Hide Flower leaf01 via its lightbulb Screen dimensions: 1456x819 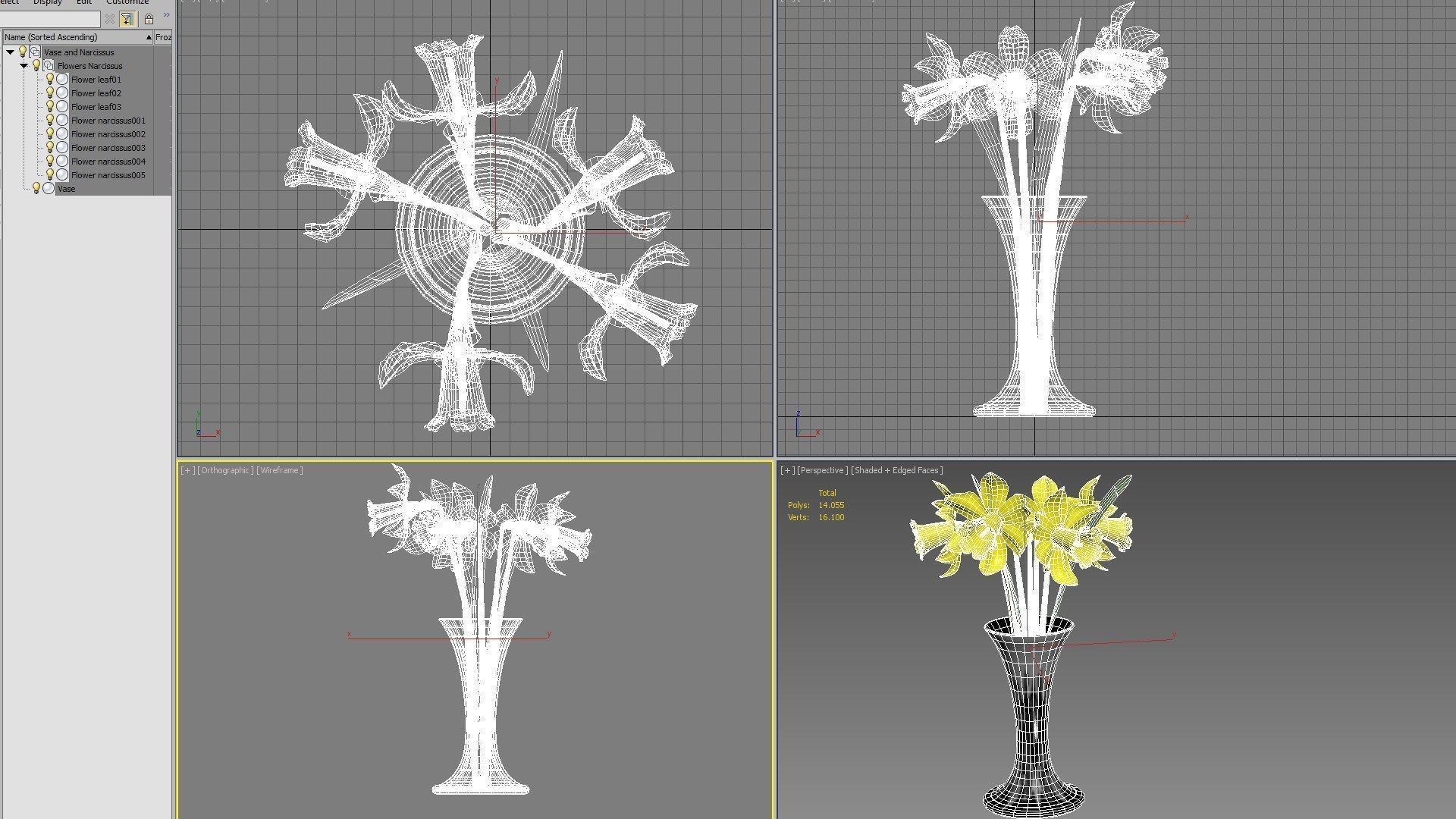tap(50, 79)
